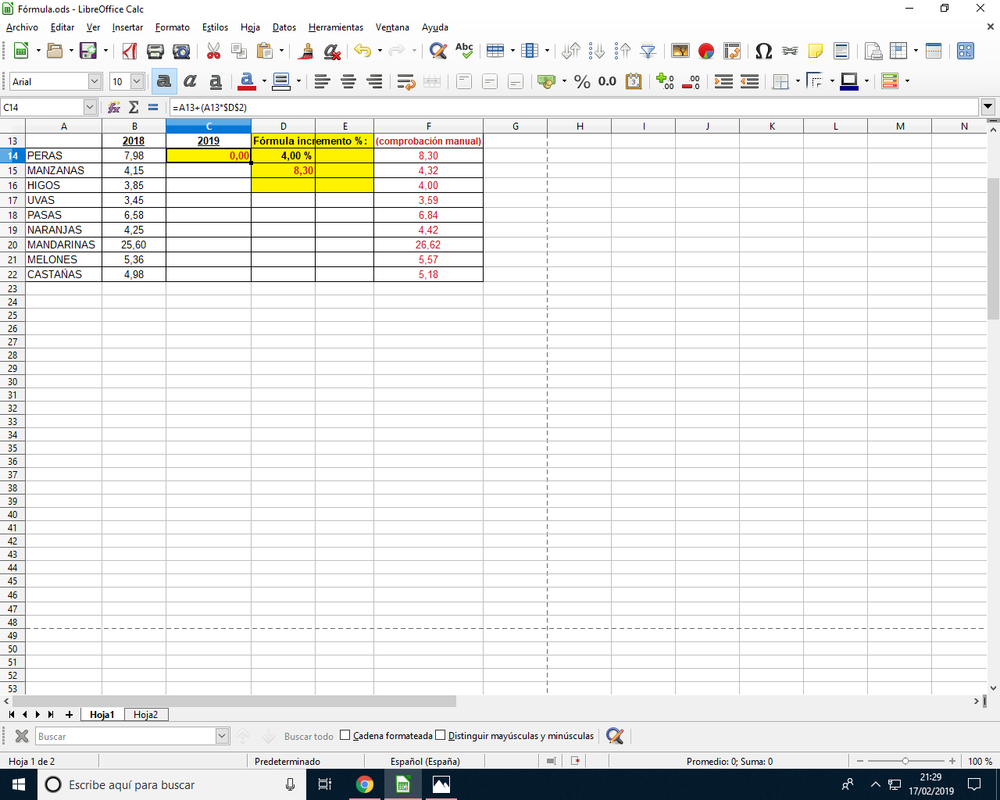Go to the last sheet with the navigation arrow
1000x800 pixels.
50,715
